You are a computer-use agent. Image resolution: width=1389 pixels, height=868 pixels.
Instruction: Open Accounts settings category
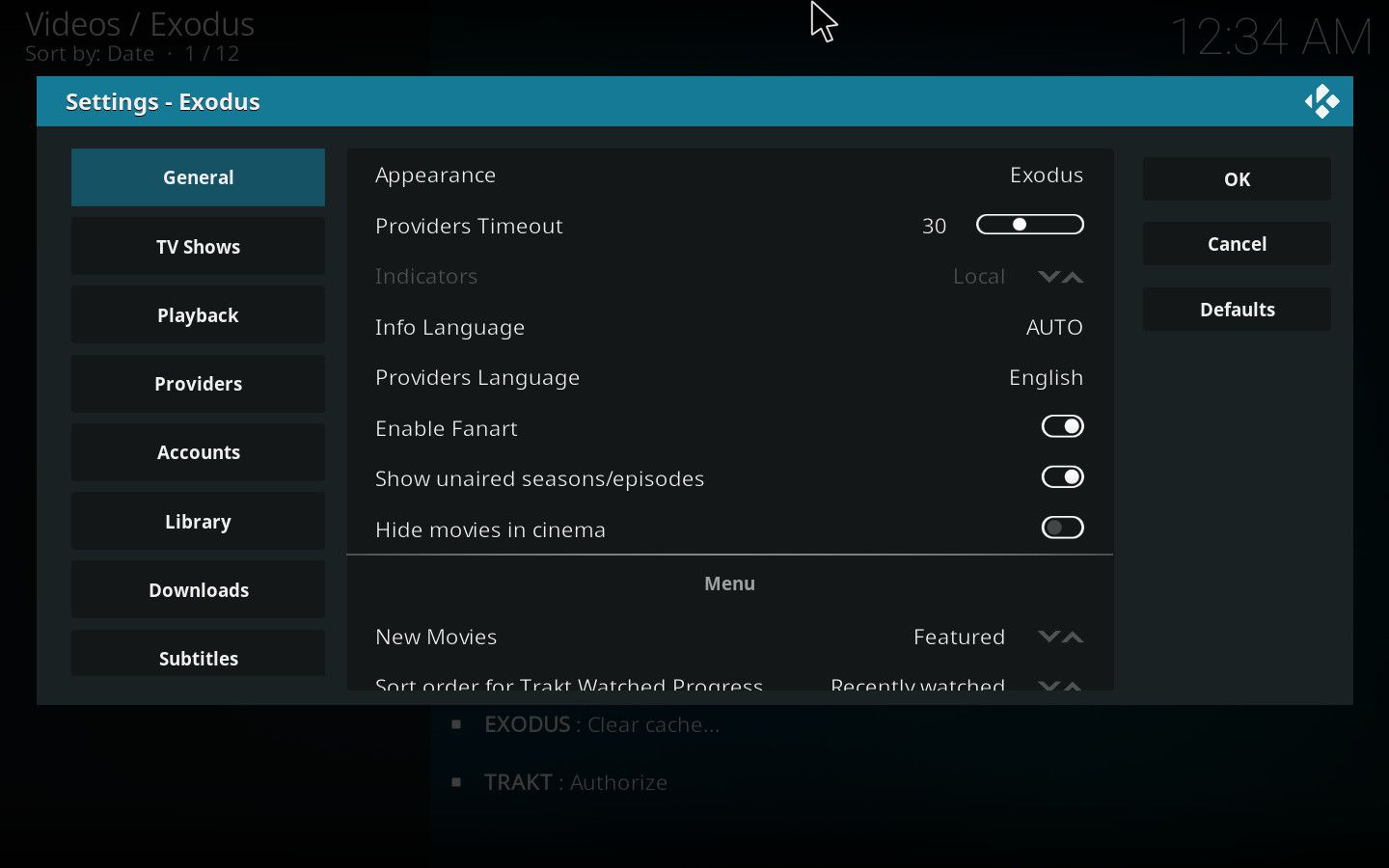(198, 452)
